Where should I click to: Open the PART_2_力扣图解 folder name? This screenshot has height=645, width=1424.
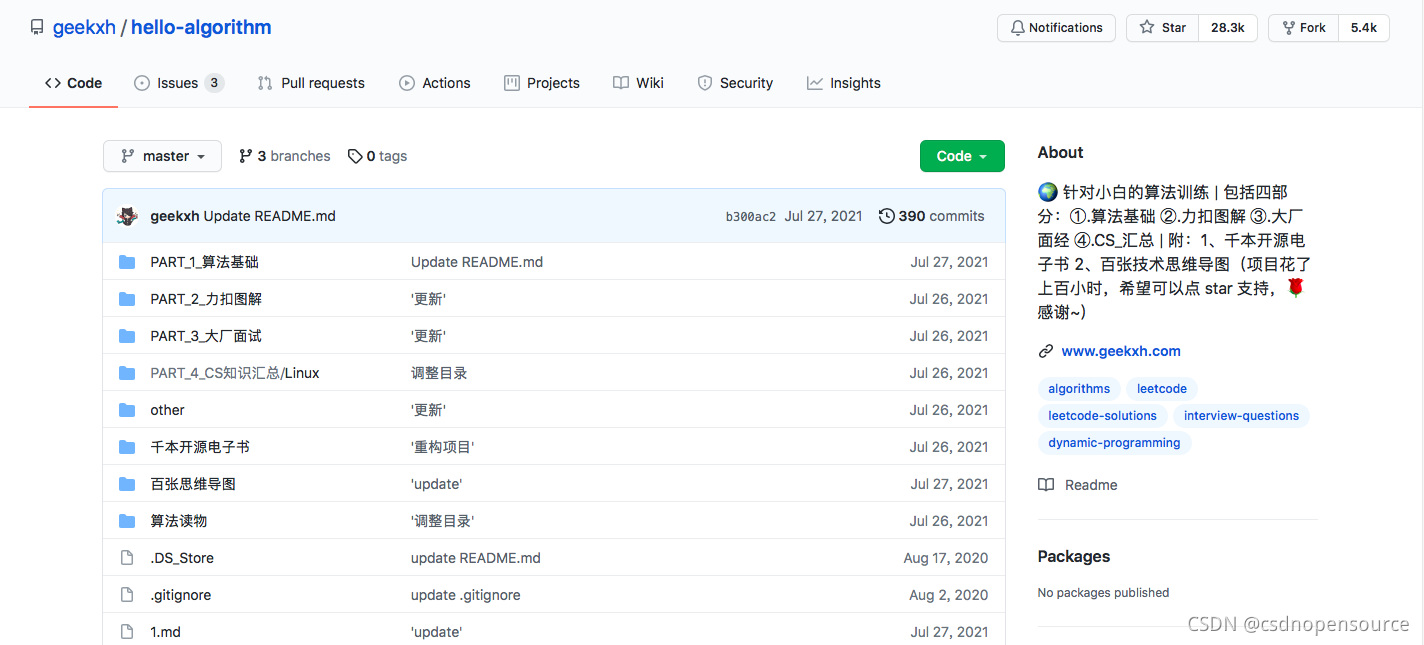[206, 299]
